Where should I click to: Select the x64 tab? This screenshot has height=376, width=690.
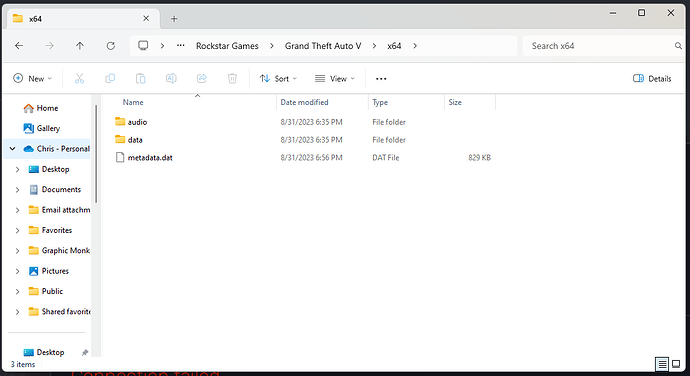click(84, 18)
